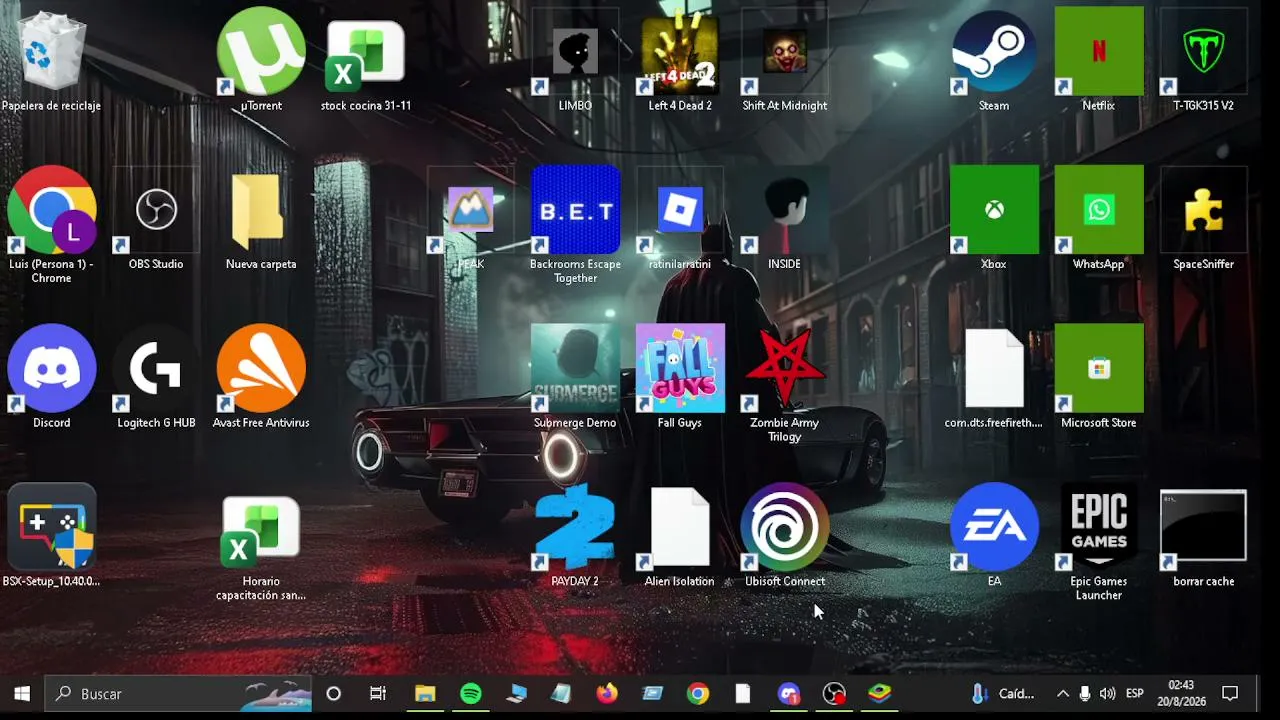1280x720 pixels.
Task: Open the volume speaker control
Action: click(1108, 694)
